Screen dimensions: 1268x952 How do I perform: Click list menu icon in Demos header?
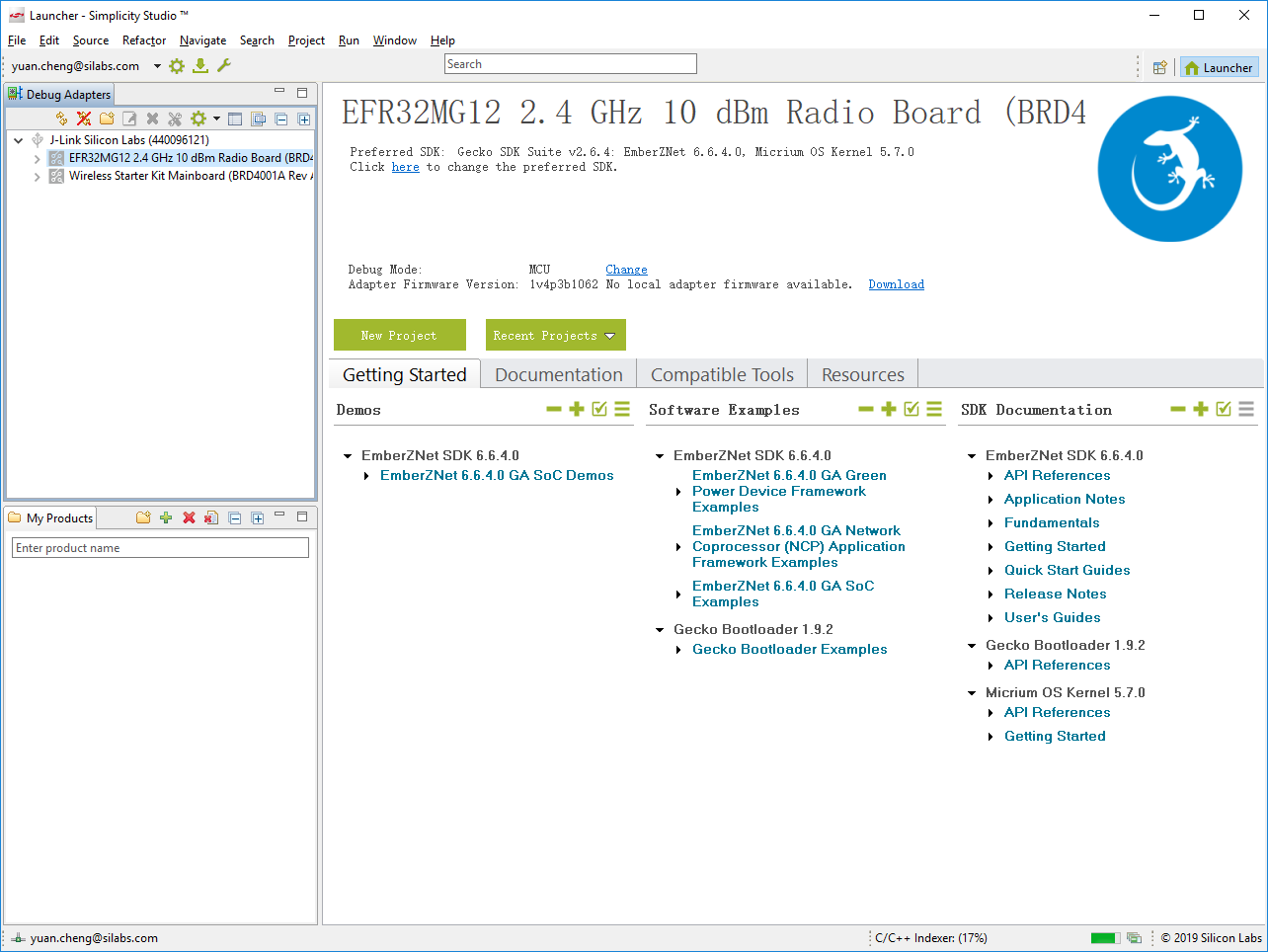[622, 409]
